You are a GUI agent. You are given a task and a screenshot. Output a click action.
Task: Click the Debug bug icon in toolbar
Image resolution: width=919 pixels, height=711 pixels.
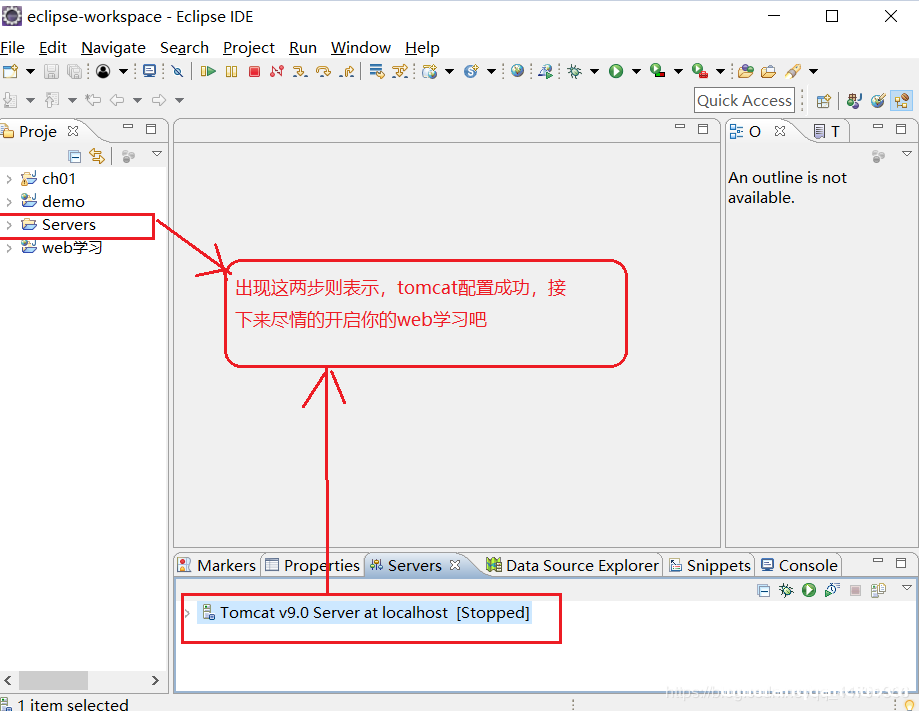pyautogui.click(x=574, y=71)
